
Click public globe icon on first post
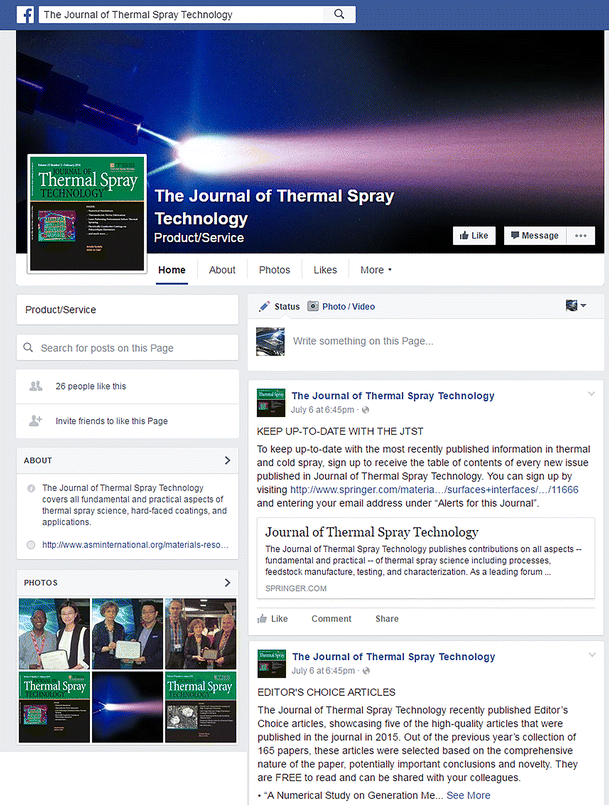pyautogui.click(x=366, y=410)
